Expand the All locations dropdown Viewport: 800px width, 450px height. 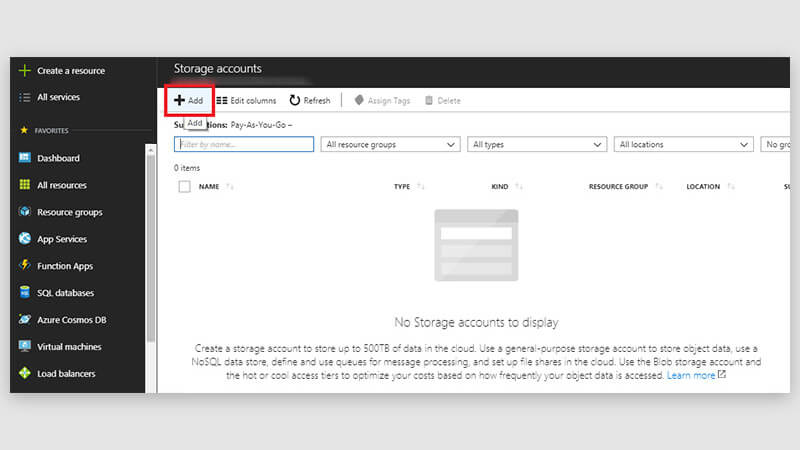pyautogui.click(x=684, y=144)
